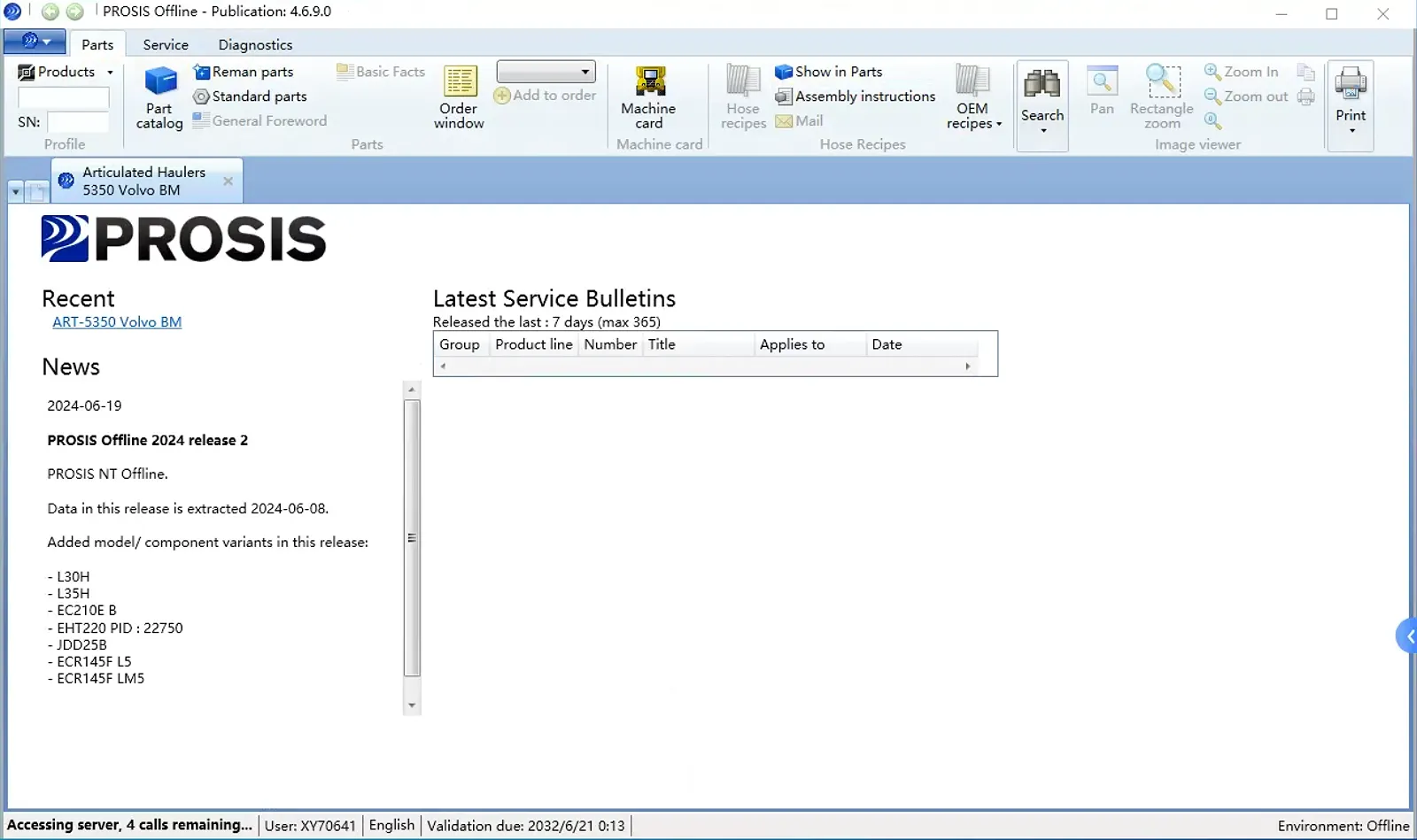Click the English language status entry

coord(391,825)
